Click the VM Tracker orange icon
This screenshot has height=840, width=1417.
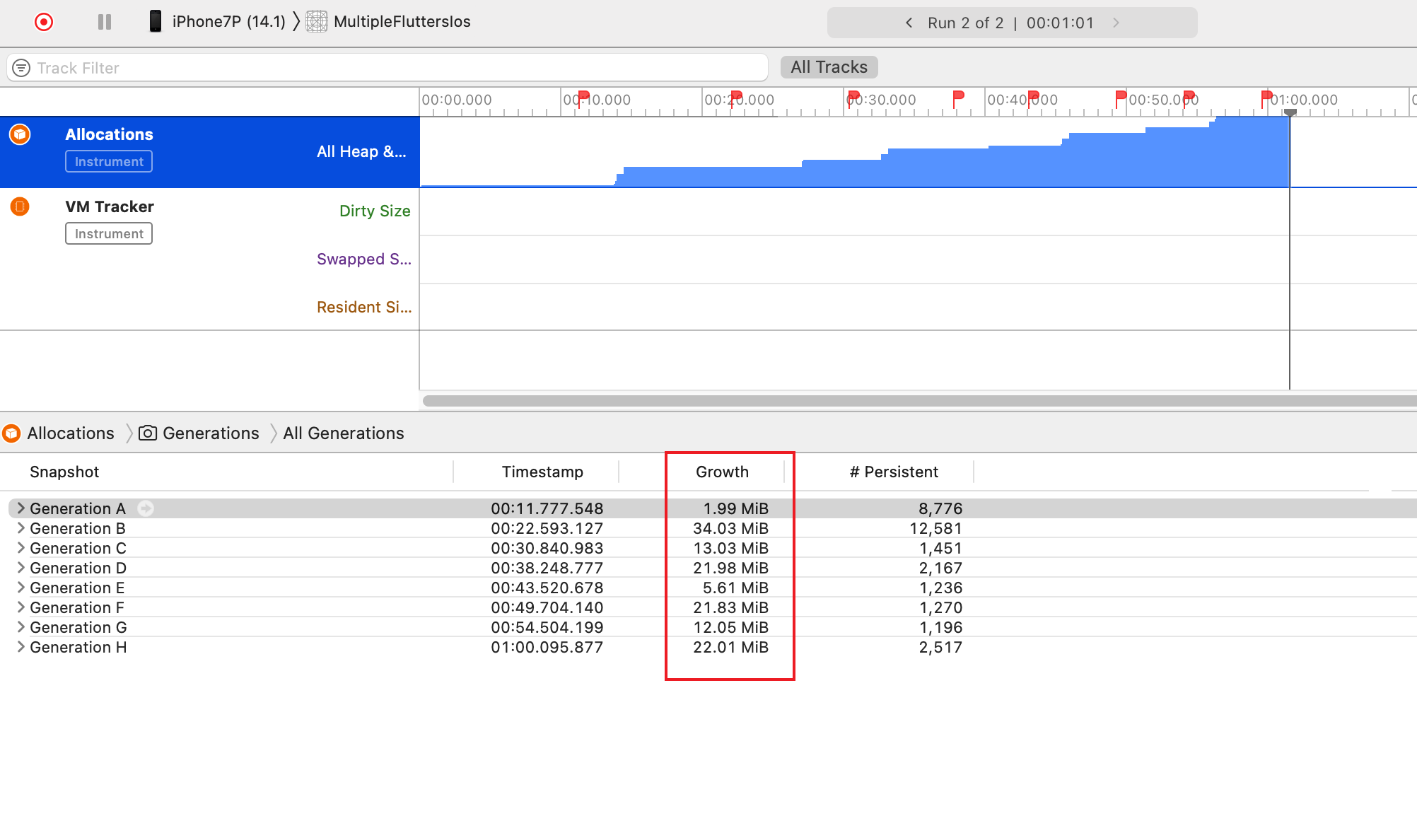click(20, 206)
